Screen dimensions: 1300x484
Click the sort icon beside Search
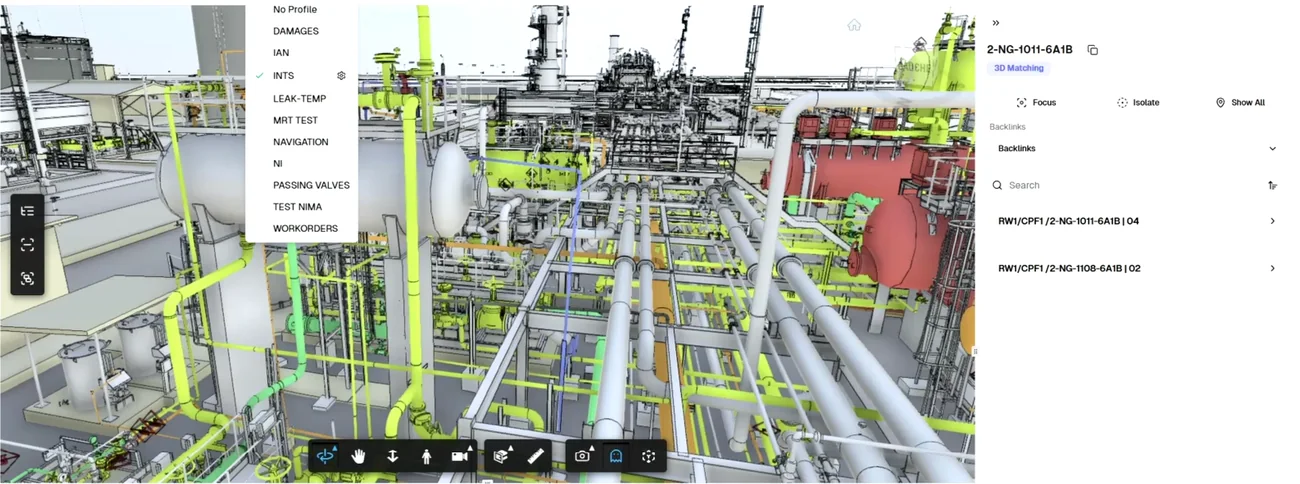1272,185
